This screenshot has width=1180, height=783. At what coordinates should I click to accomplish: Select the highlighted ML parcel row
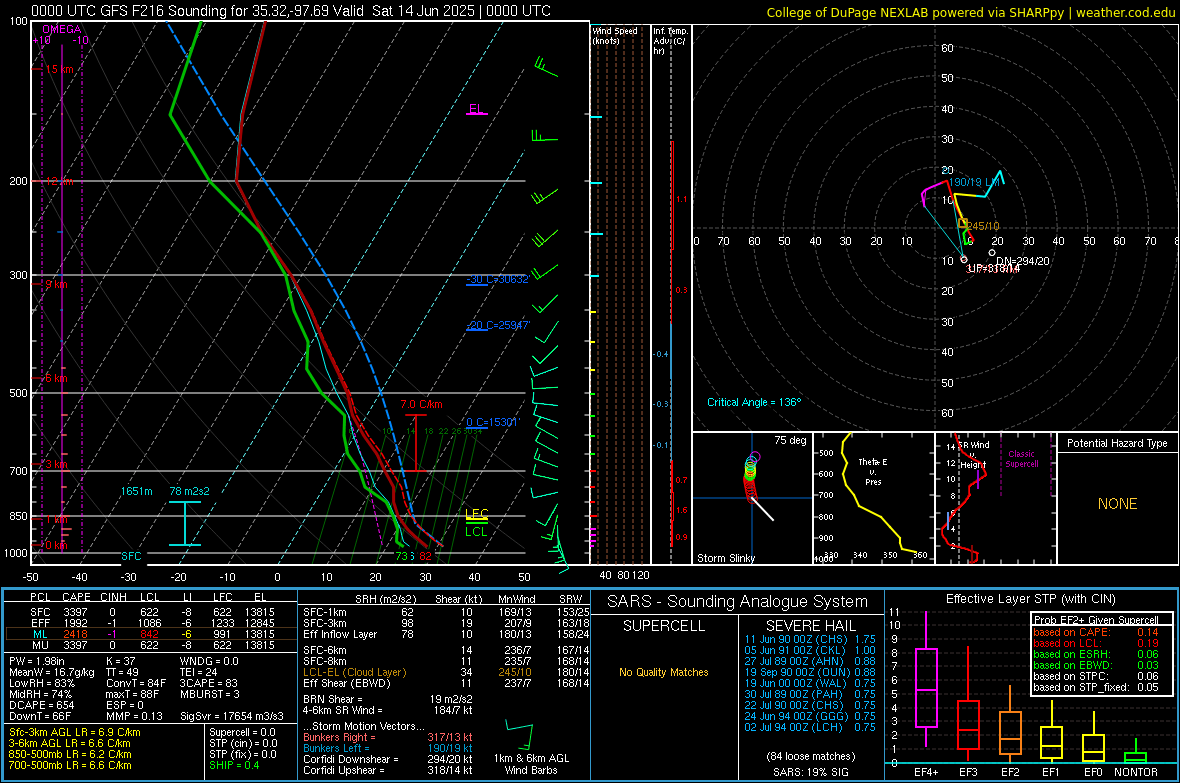coord(151,634)
